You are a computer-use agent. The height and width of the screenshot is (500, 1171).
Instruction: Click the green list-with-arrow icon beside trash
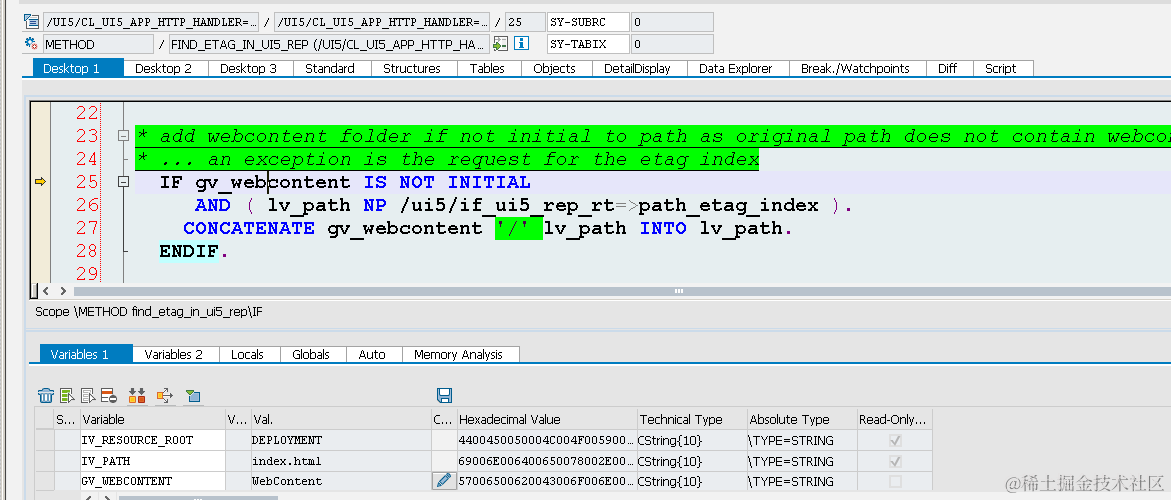(x=66, y=396)
